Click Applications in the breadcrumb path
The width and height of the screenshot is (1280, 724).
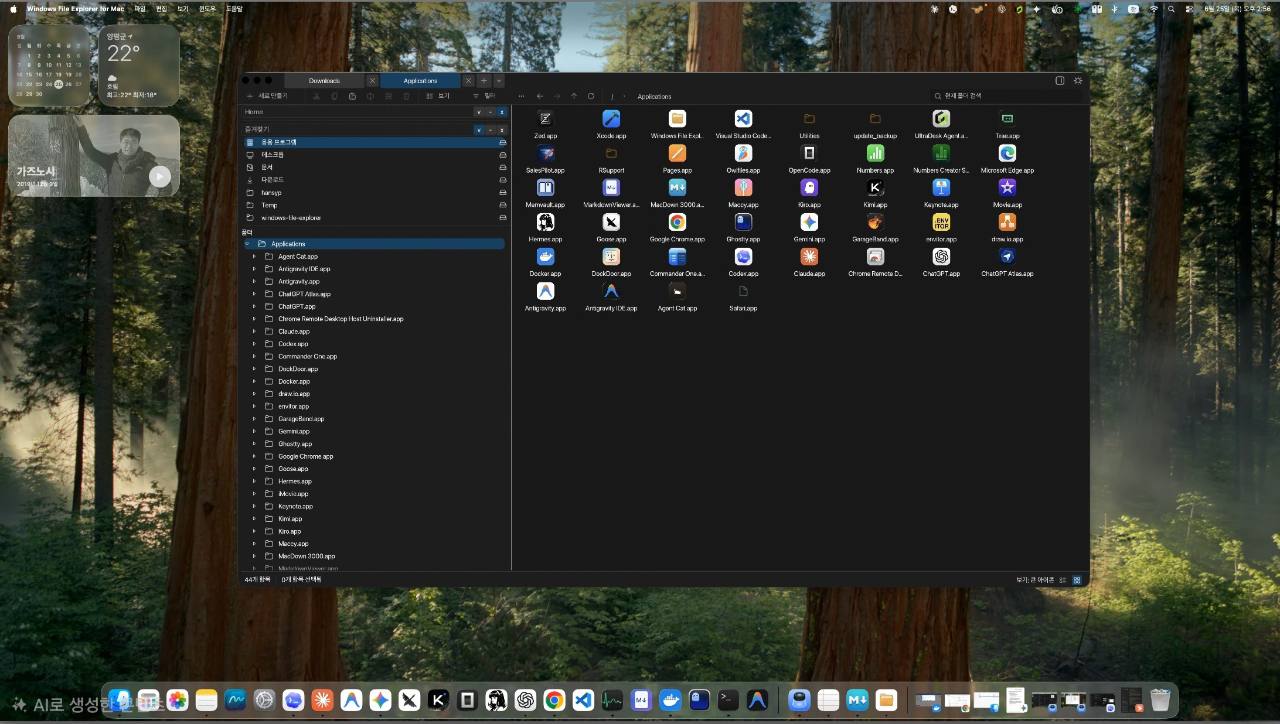coord(655,97)
